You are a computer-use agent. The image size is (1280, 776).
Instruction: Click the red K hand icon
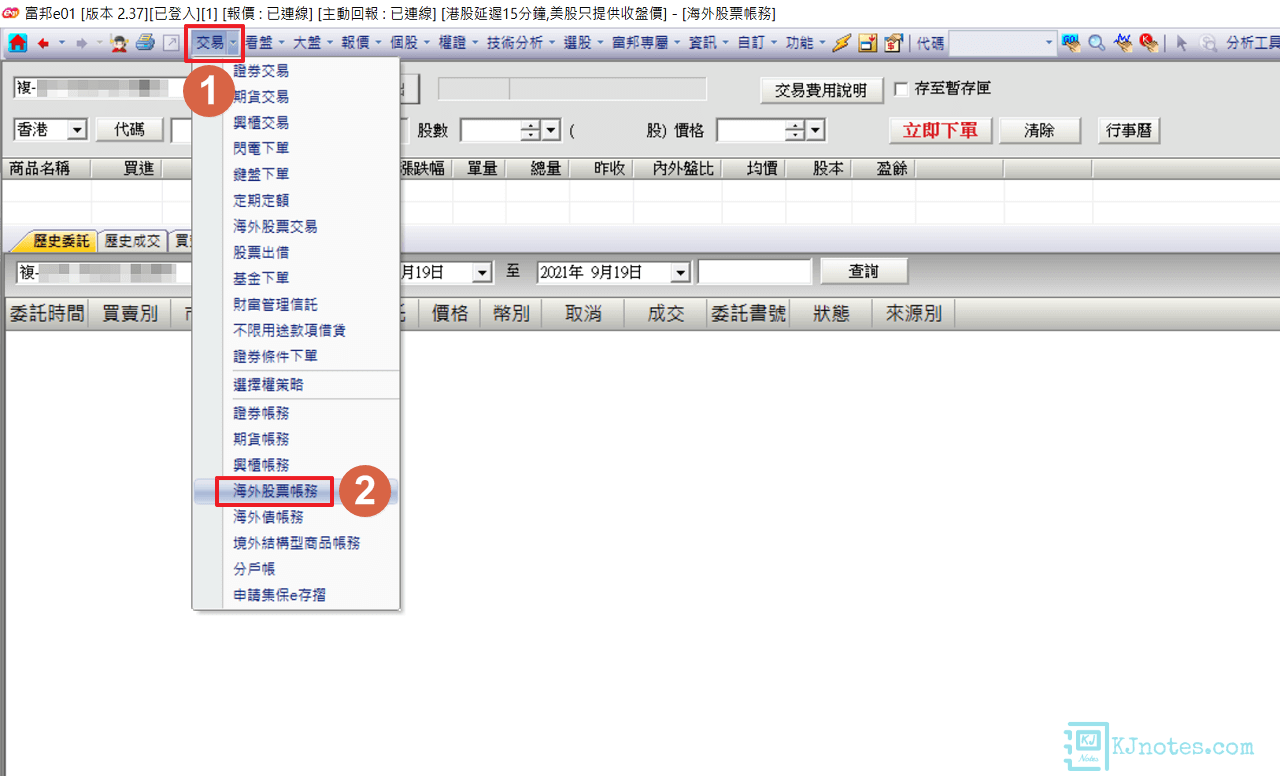click(x=1149, y=43)
